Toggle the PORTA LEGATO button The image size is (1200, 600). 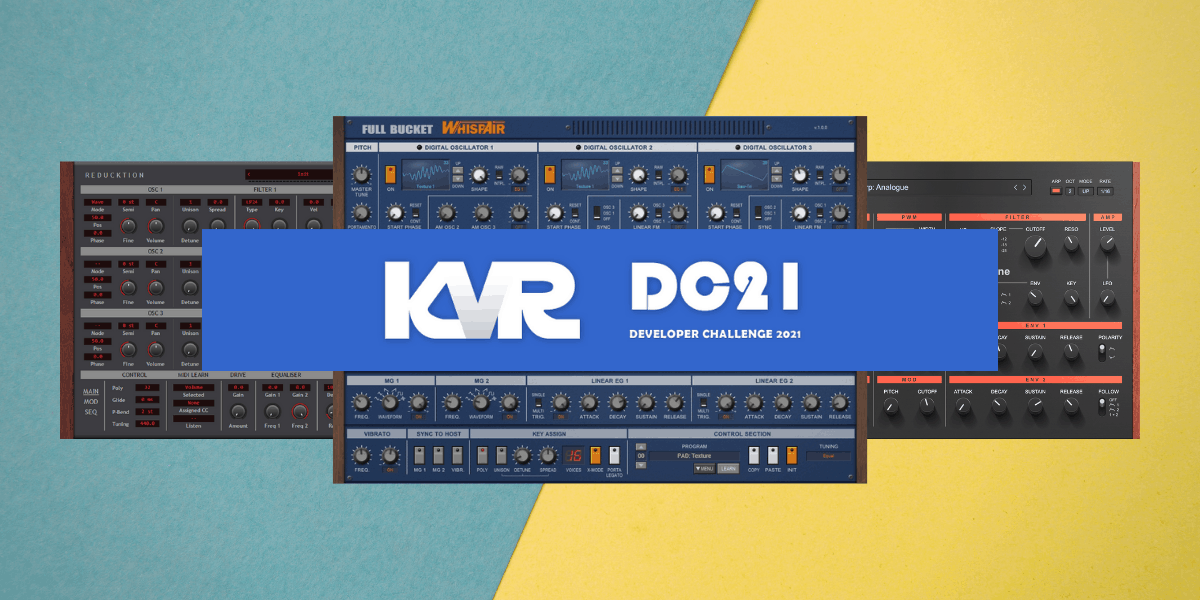pyautogui.click(x=613, y=455)
